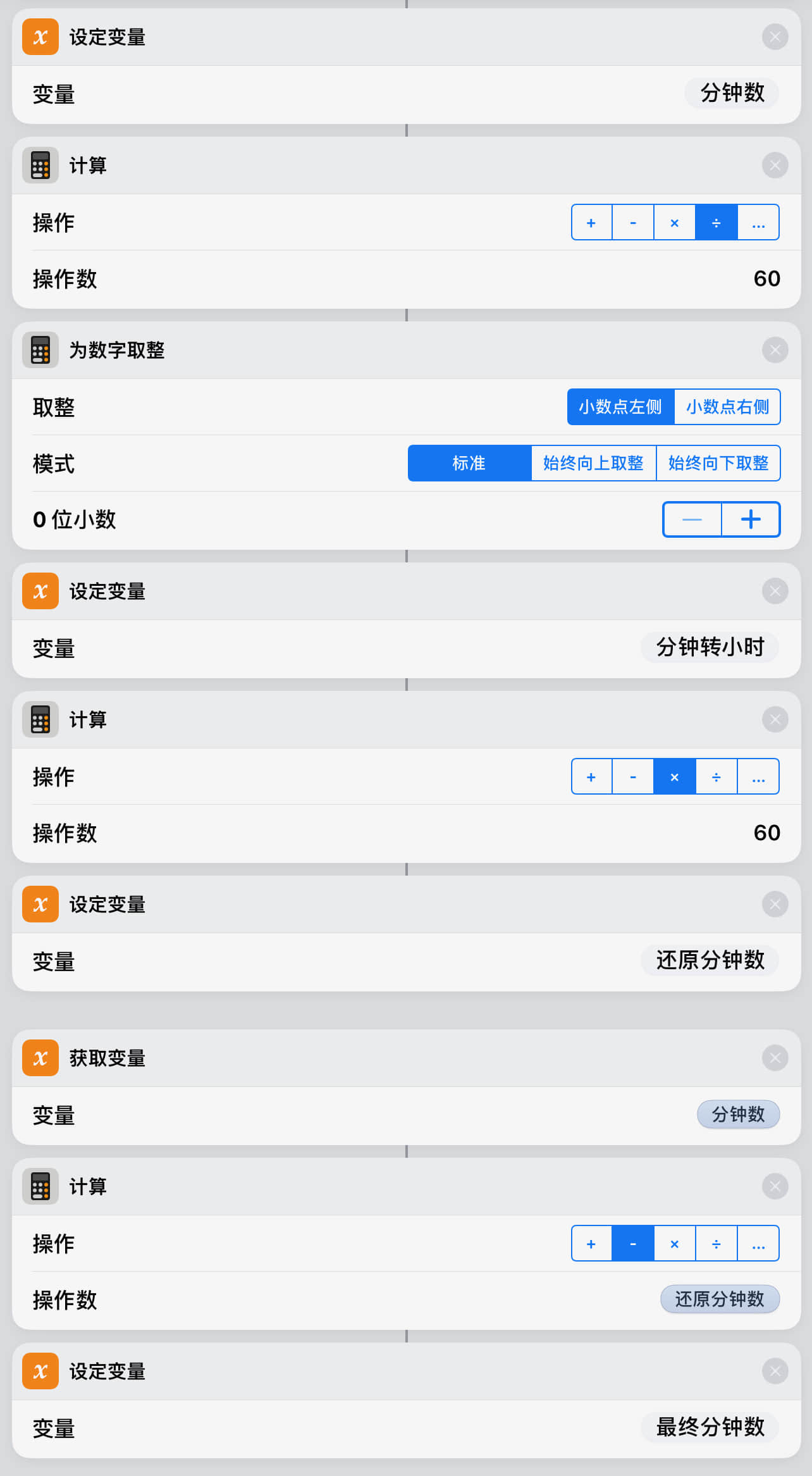Click the 分钟数 variable token in 获取变量

(738, 1114)
